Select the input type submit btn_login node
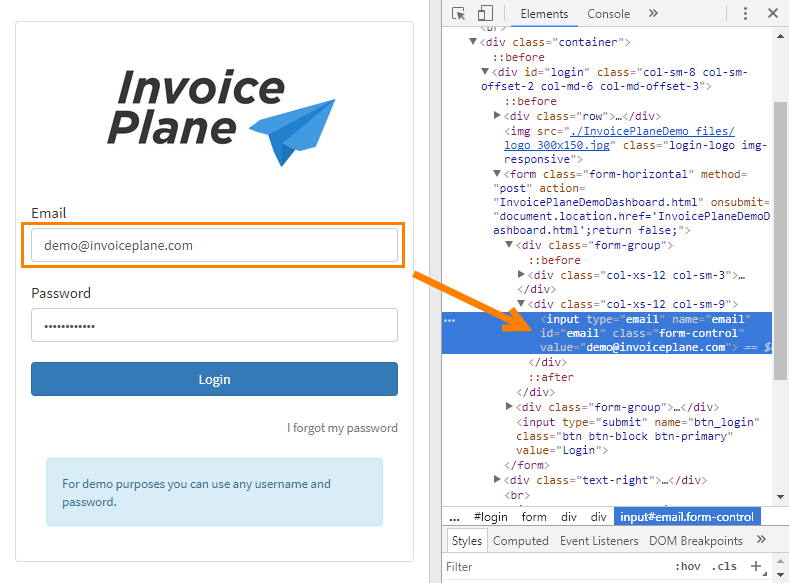 [x=637, y=436]
